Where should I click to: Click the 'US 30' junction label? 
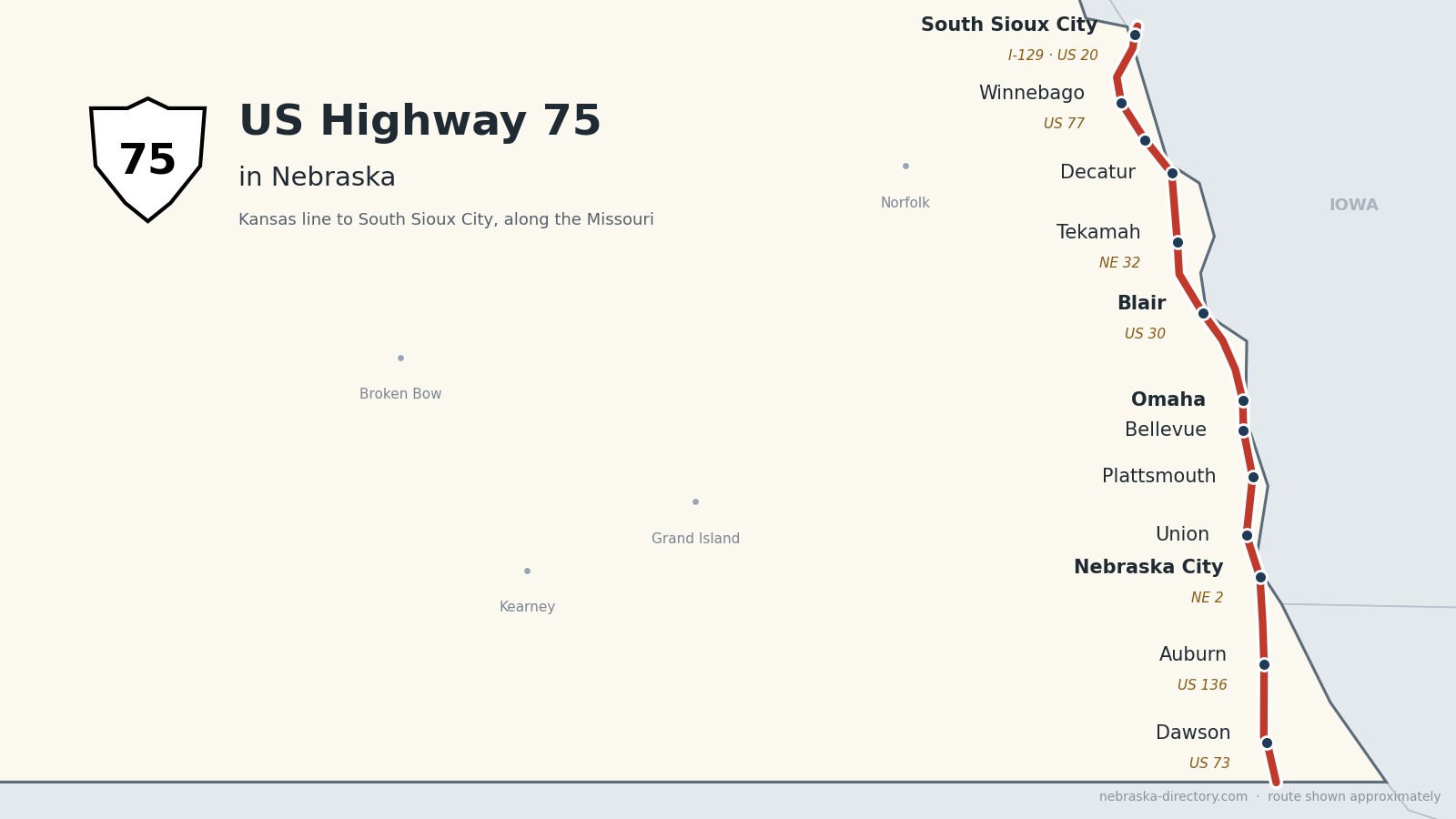(1145, 334)
